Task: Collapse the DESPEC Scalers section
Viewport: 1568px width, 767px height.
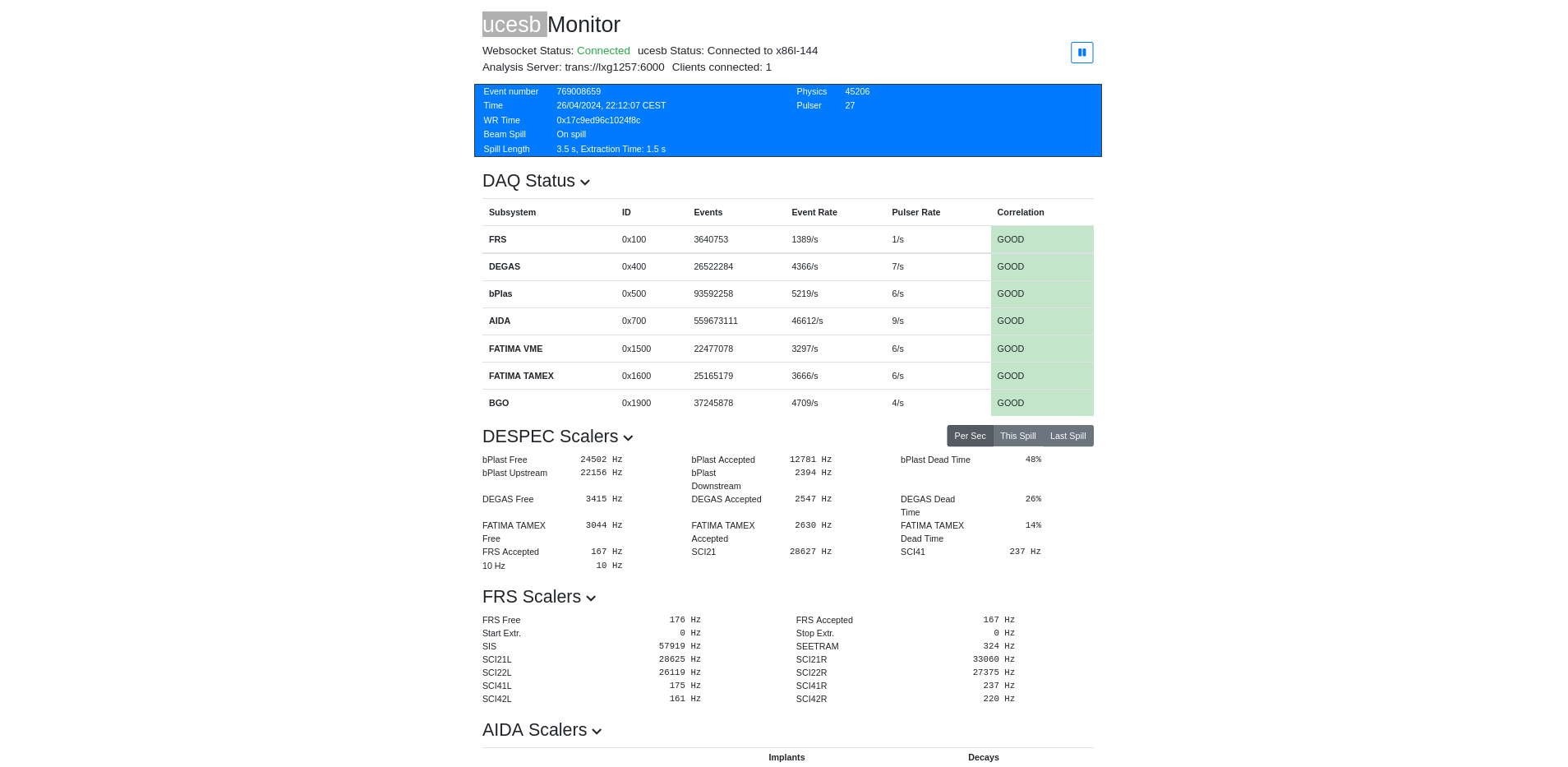Action: click(x=629, y=438)
